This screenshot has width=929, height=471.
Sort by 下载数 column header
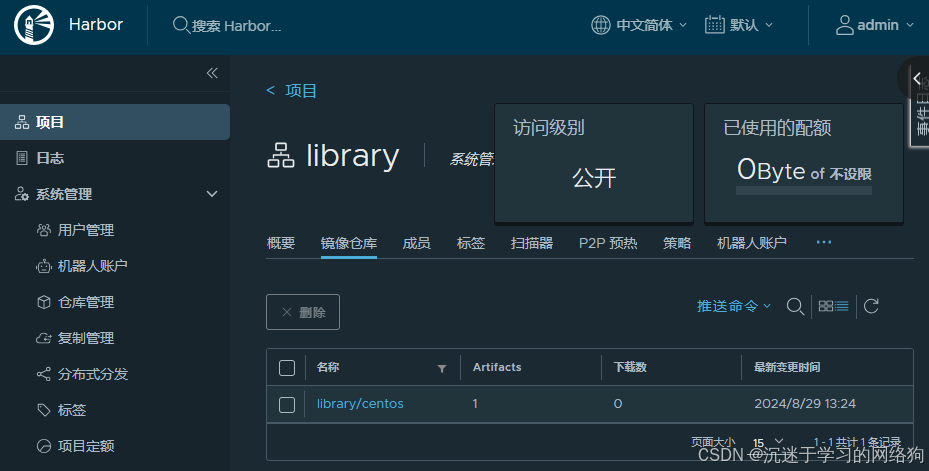click(x=630, y=367)
